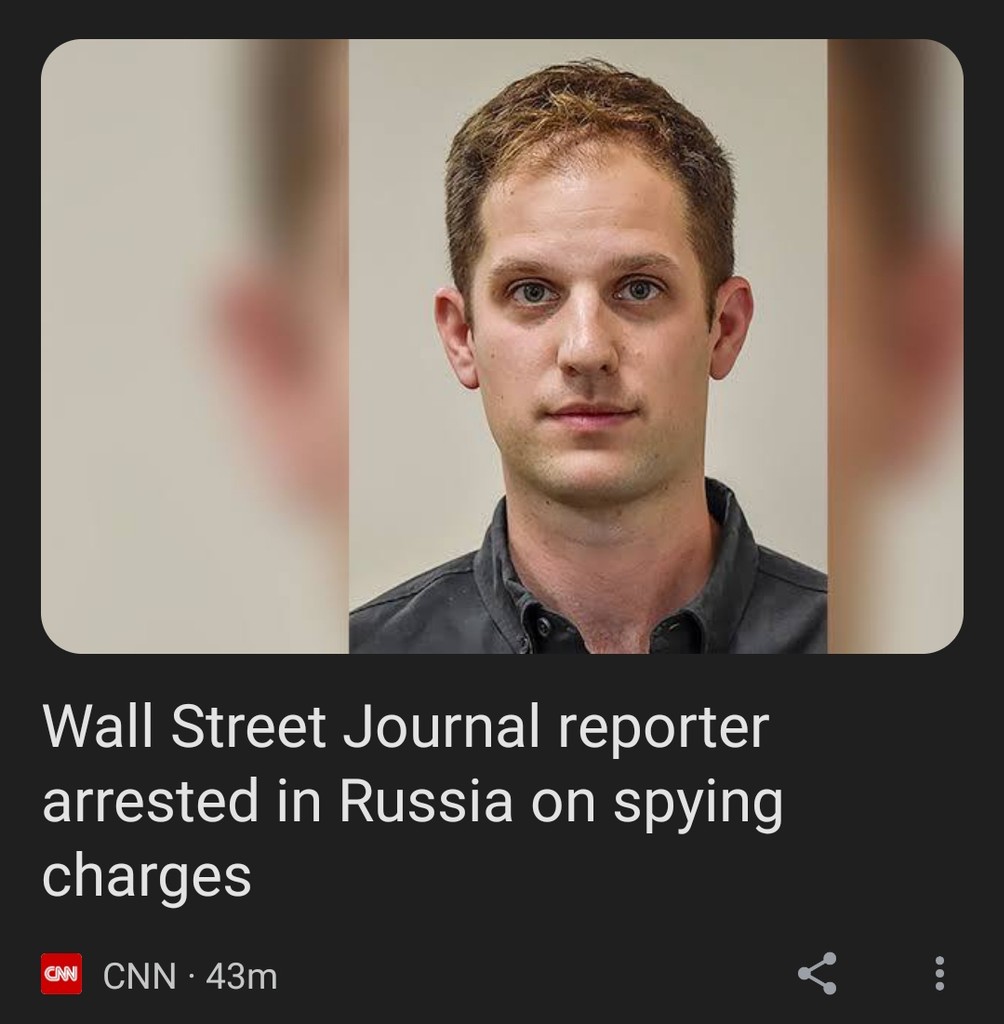Click the word 'charges' in the headline
1004x1024 pixels.
point(147,875)
